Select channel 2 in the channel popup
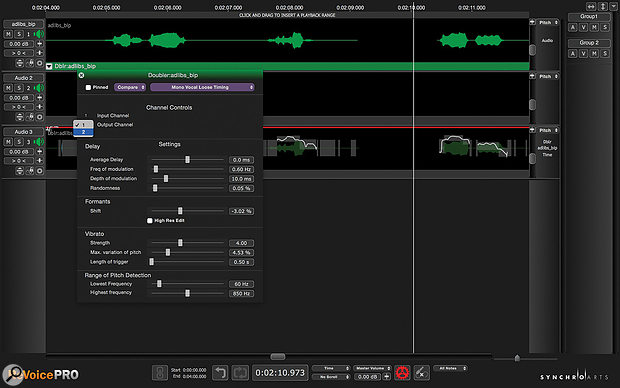Screen dimensions: 620x388 tap(83, 132)
